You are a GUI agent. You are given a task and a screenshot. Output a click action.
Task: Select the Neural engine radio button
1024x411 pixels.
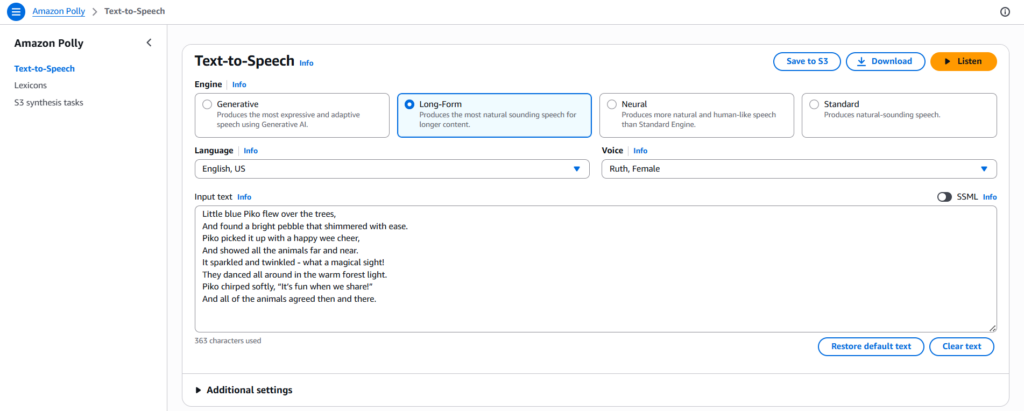pos(611,104)
